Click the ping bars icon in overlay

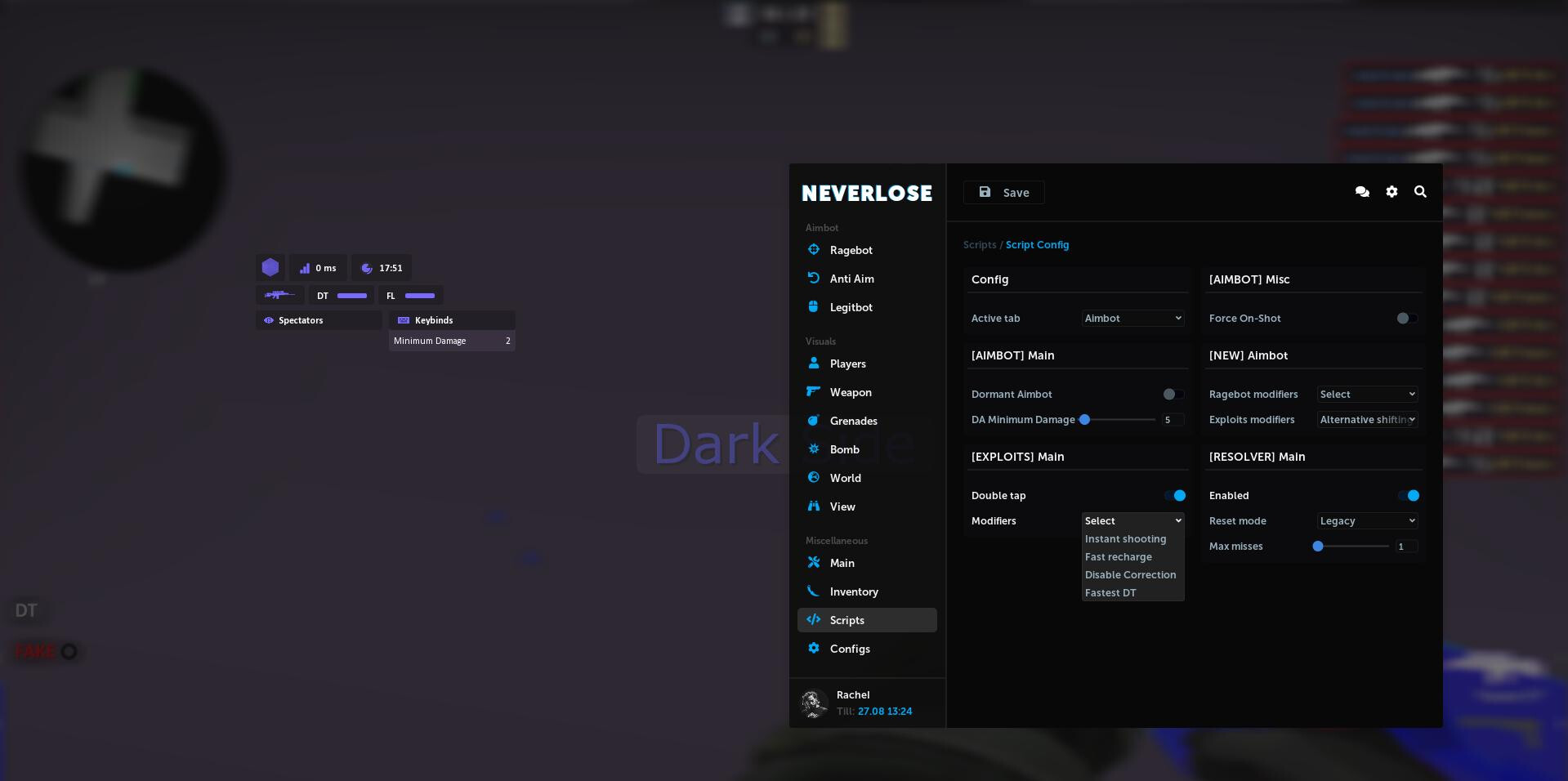point(305,268)
